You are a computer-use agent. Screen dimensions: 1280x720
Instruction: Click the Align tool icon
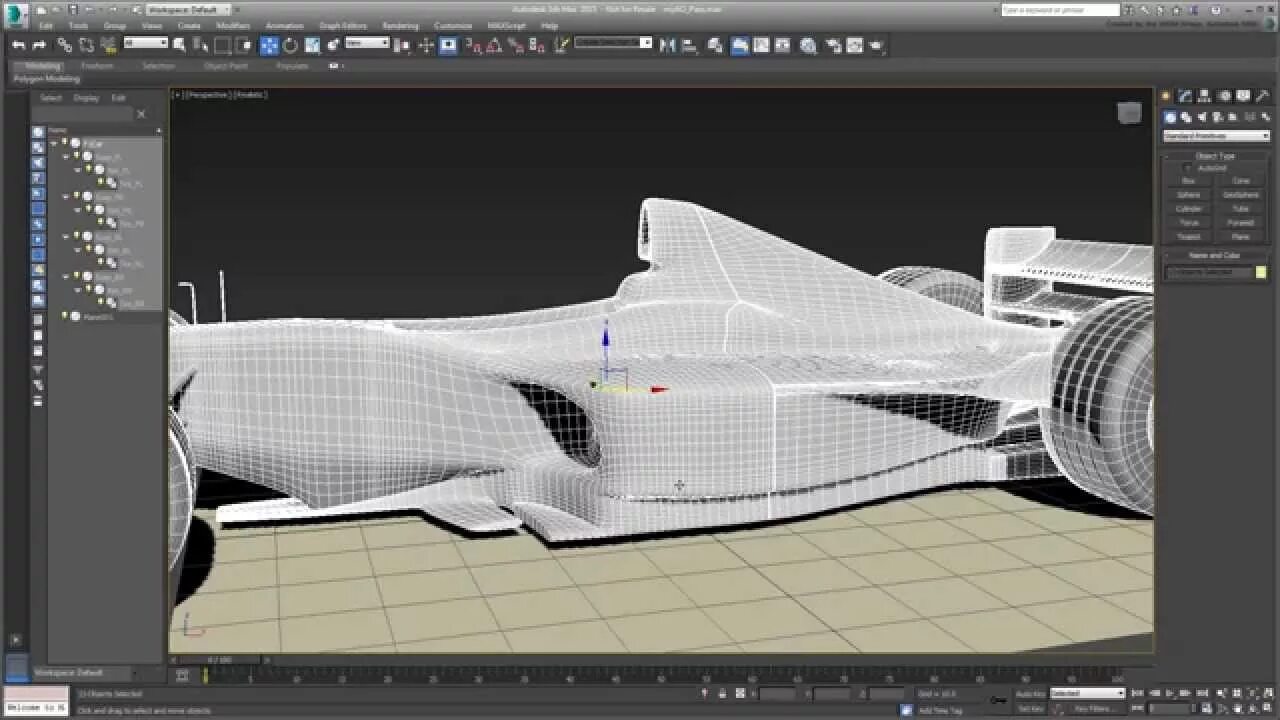pos(689,45)
